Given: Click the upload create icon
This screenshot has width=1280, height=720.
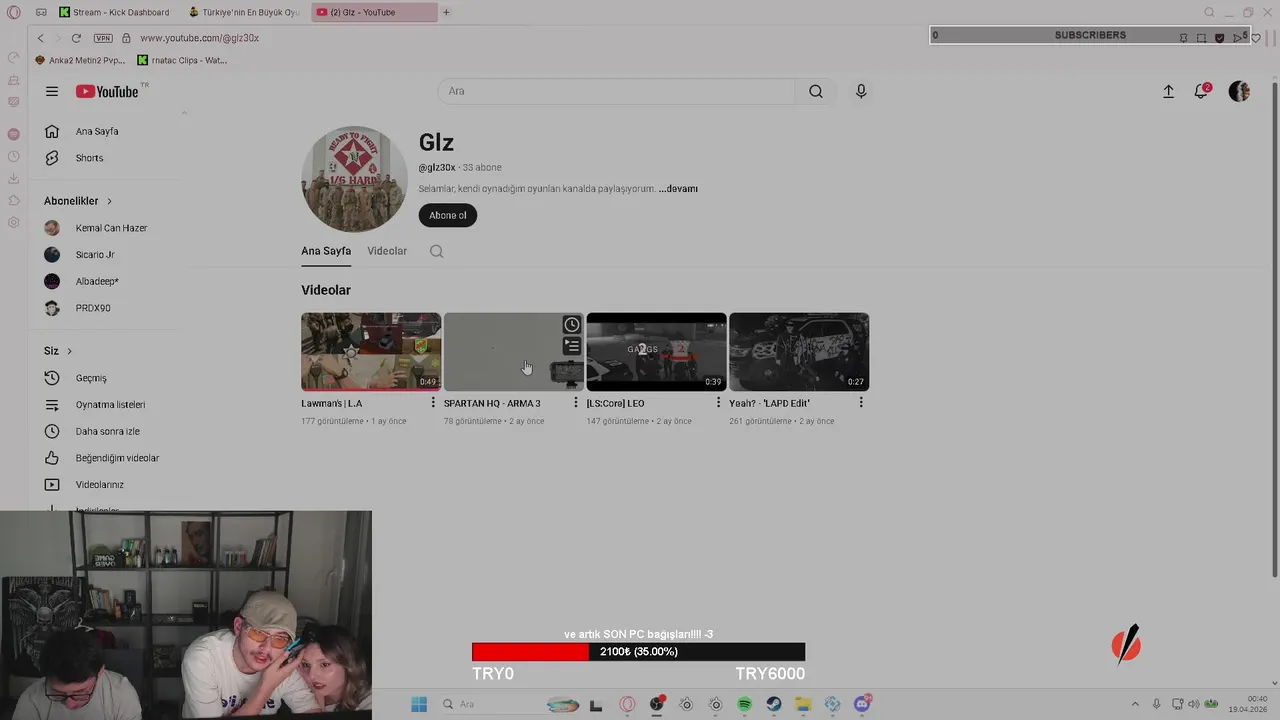Looking at the screenshot, I should pyautogui.click(x=1168, y=91).
